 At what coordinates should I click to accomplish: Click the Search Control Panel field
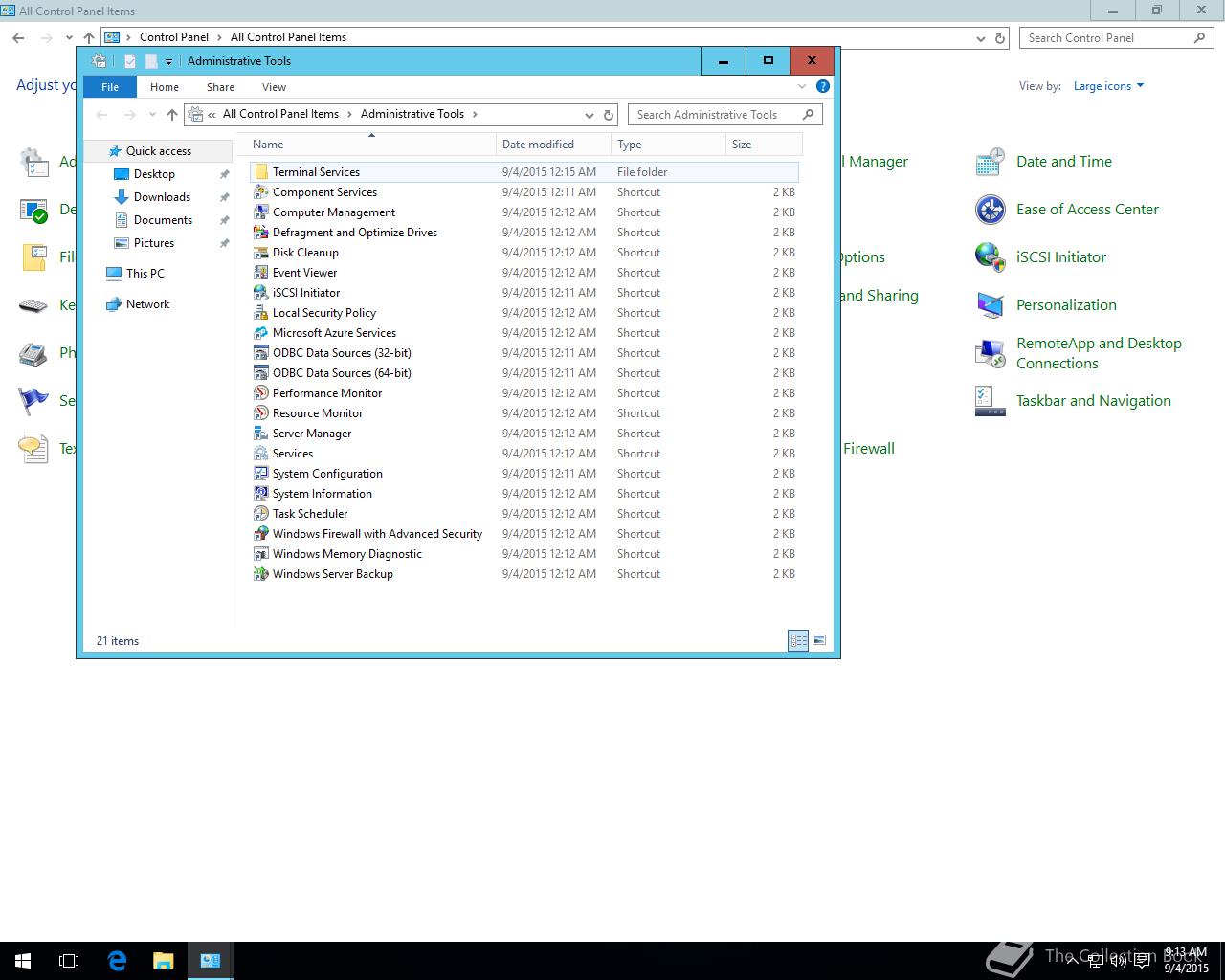(x=1117, y=38)
